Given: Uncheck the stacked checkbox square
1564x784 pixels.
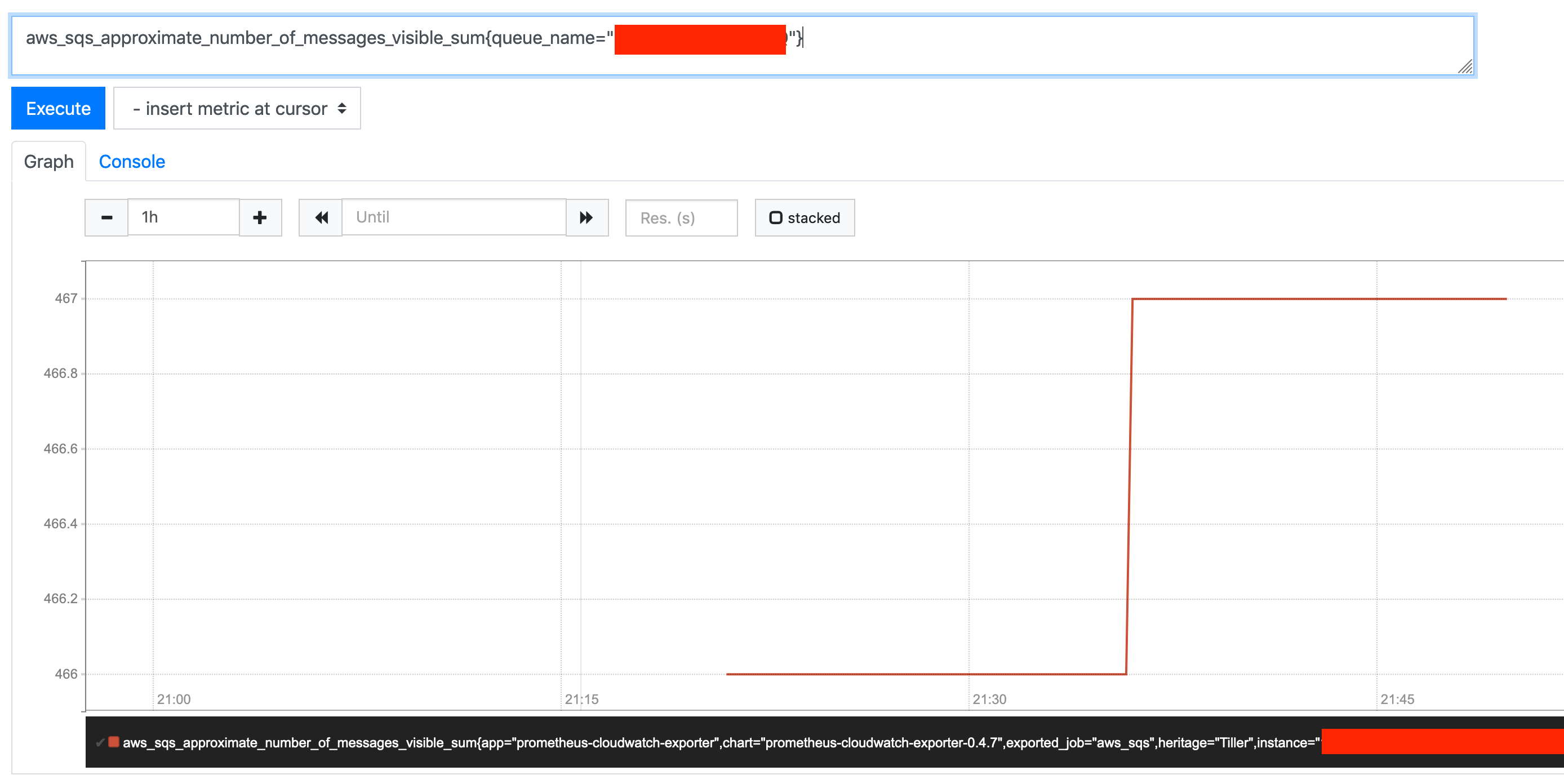Looking at the screenshot, I should point(775,218).
